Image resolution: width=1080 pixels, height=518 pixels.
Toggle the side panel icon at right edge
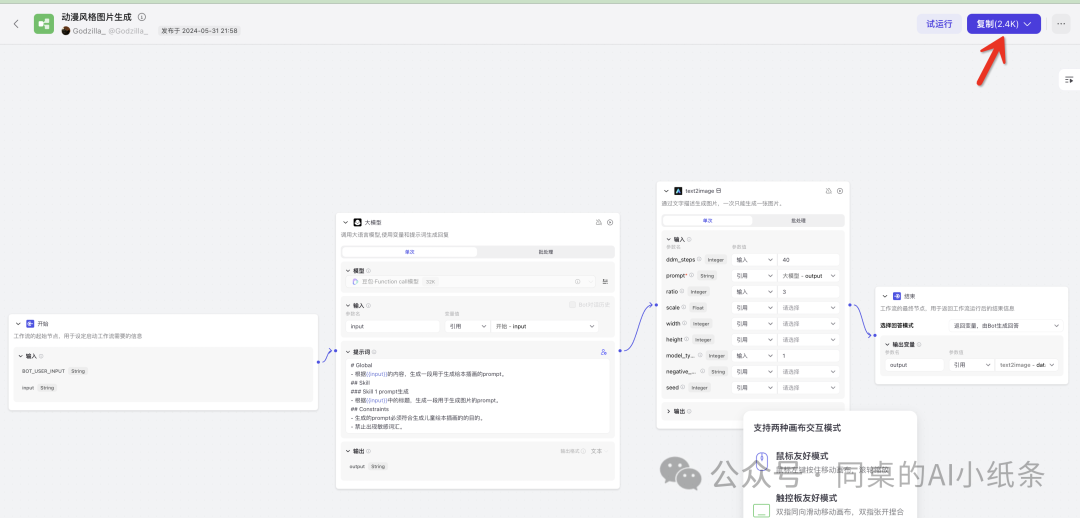pyautogui.click(x=1069, y=79)
